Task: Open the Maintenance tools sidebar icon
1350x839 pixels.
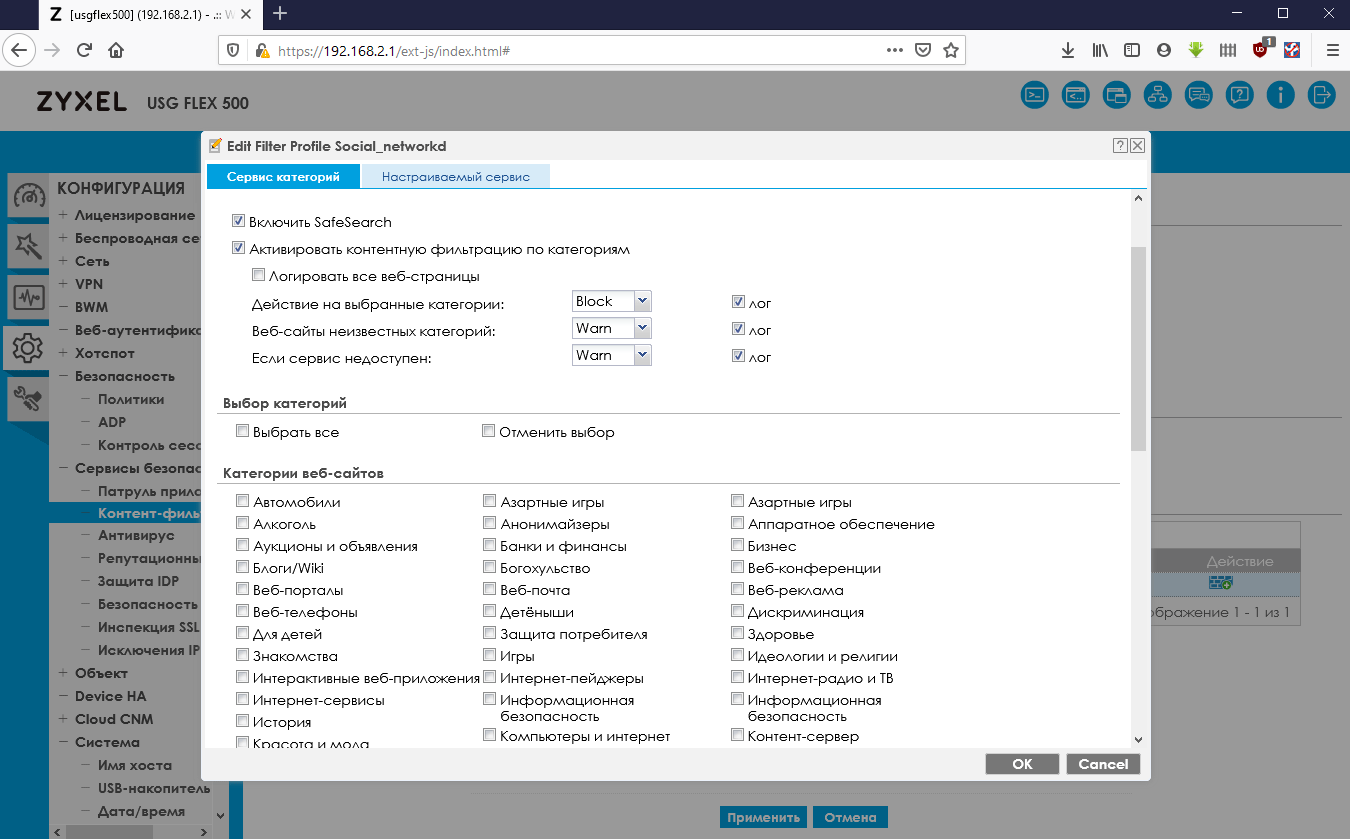Action: (28, 399)
